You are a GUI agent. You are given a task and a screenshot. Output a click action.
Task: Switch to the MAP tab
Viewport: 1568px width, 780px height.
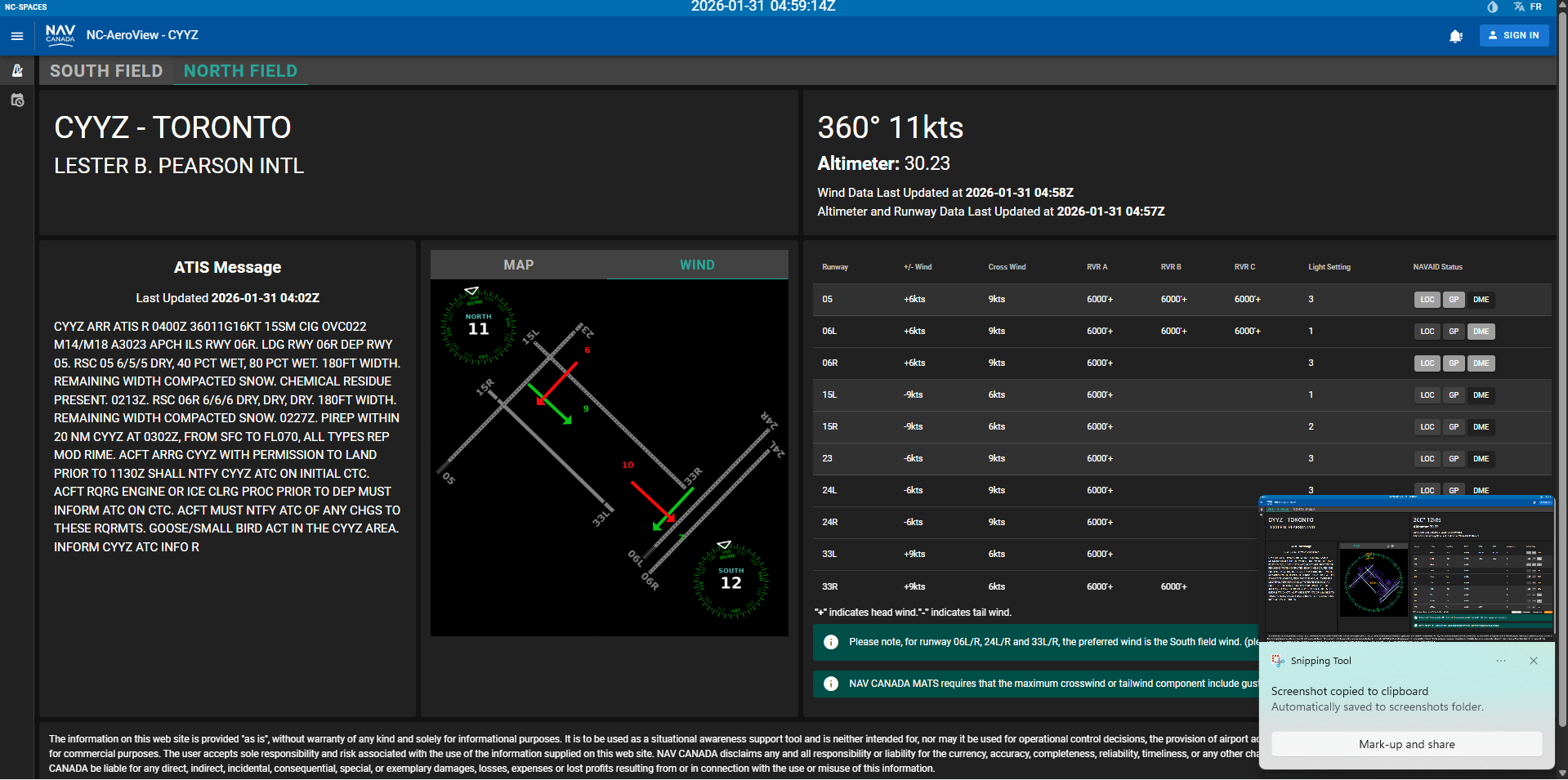[x=519, y=265]
